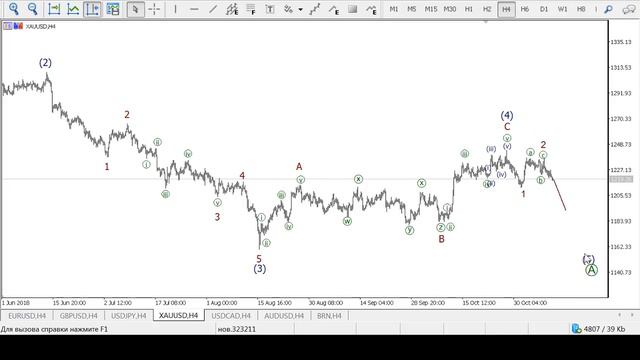
Task: Select the text label tool
Action: pyautogui.click(x=270, y=9)
